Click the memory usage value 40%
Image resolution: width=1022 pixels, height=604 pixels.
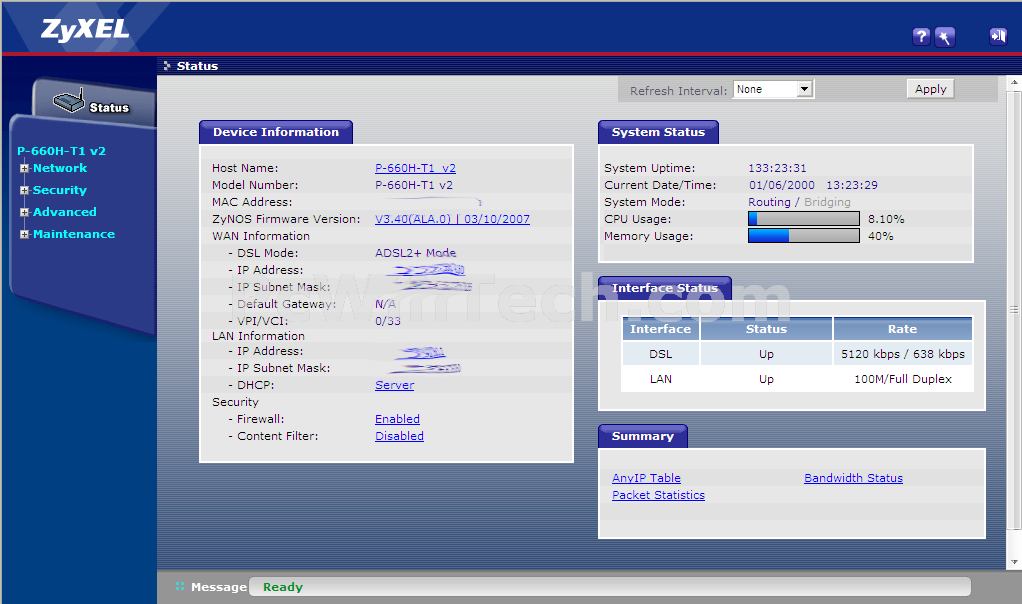click(x=881, y=236)
